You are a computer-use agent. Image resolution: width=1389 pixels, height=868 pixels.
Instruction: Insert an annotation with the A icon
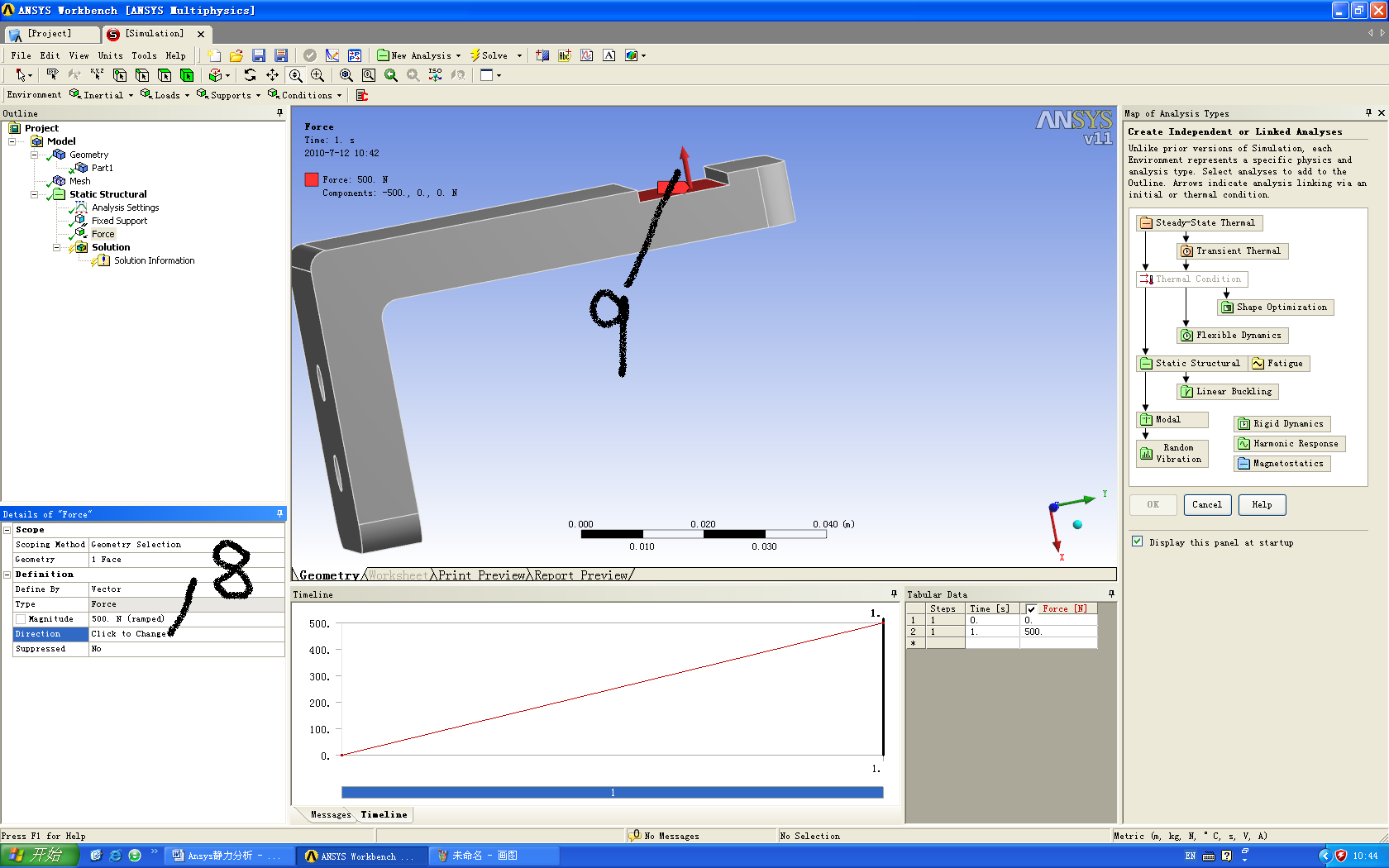[609, 55]
